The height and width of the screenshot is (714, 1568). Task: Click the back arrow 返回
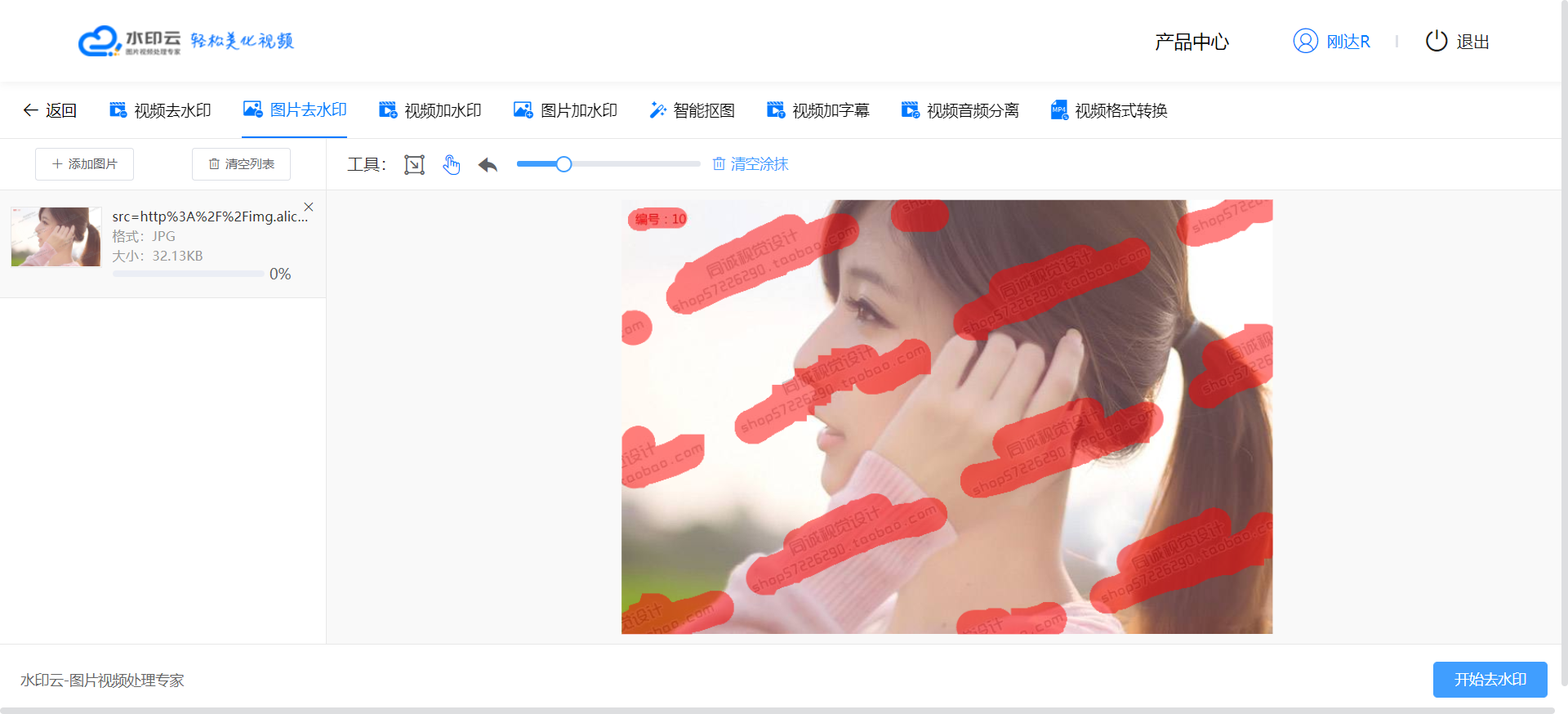pos(50,110)
